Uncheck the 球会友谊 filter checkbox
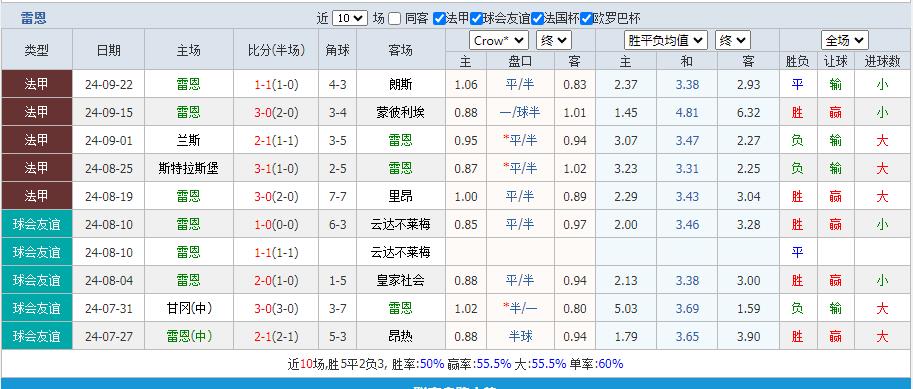This screenshot has width=913, height=389. click(477, 19)
